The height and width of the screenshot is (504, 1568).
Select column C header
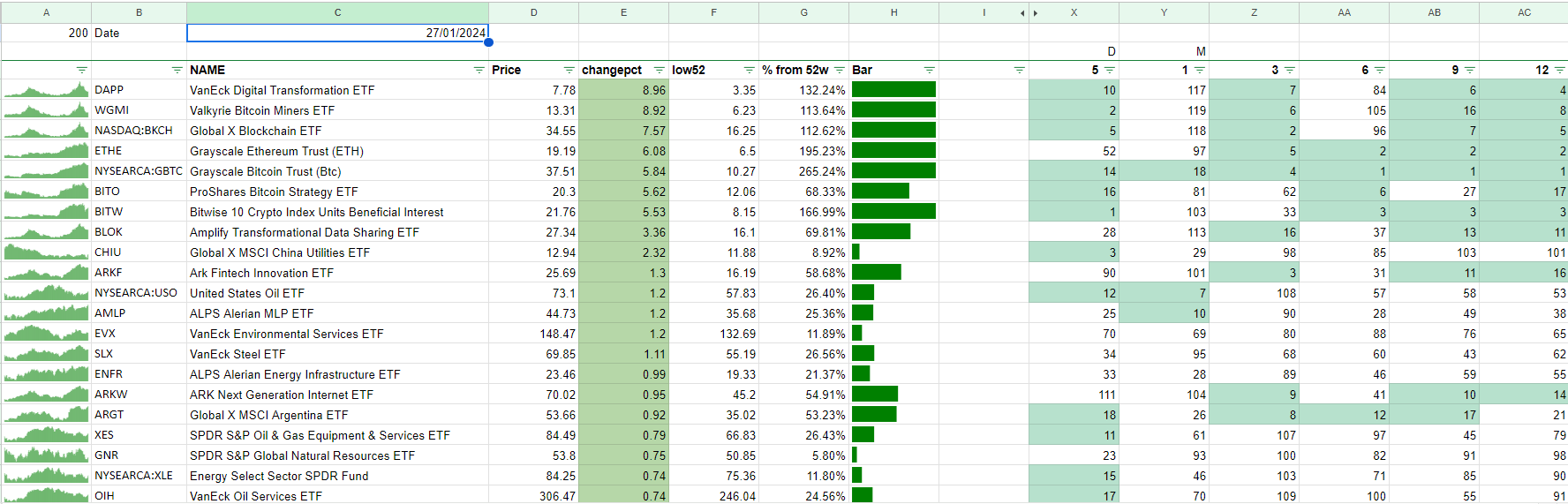337,12
